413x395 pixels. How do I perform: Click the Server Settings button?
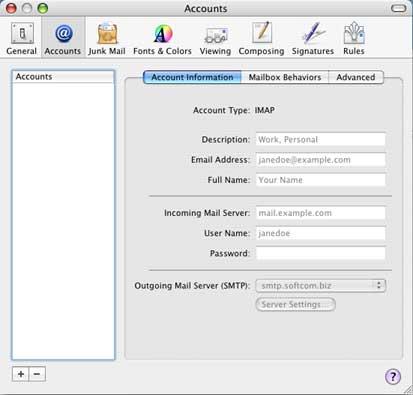(x=295, y=304)
